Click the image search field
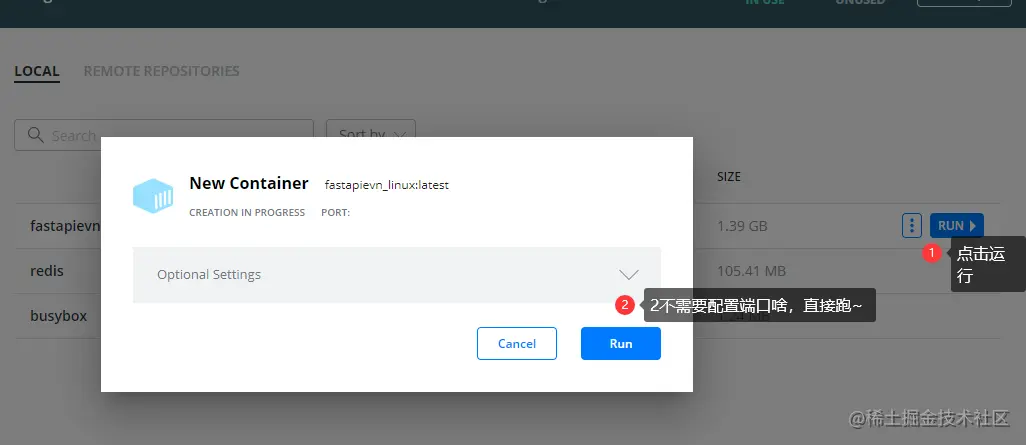Viewport: 1026px width, 445px height. coord(164,135)
